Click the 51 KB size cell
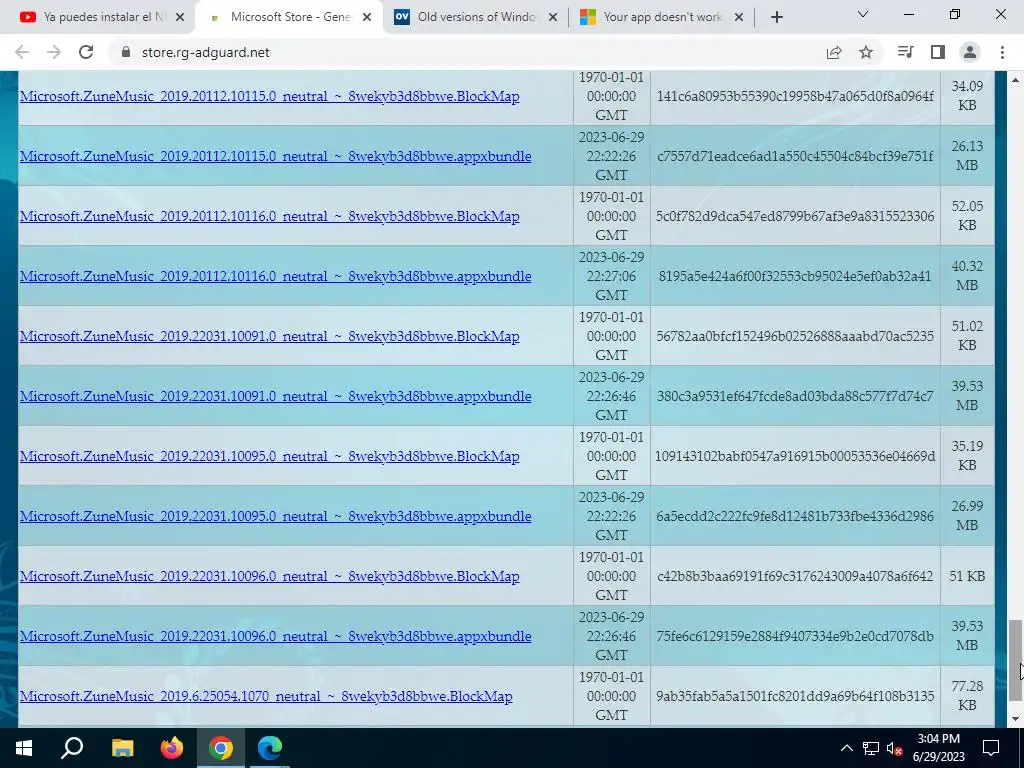The width and height of the screenshot is (1024, 768). tap(967, 576)
